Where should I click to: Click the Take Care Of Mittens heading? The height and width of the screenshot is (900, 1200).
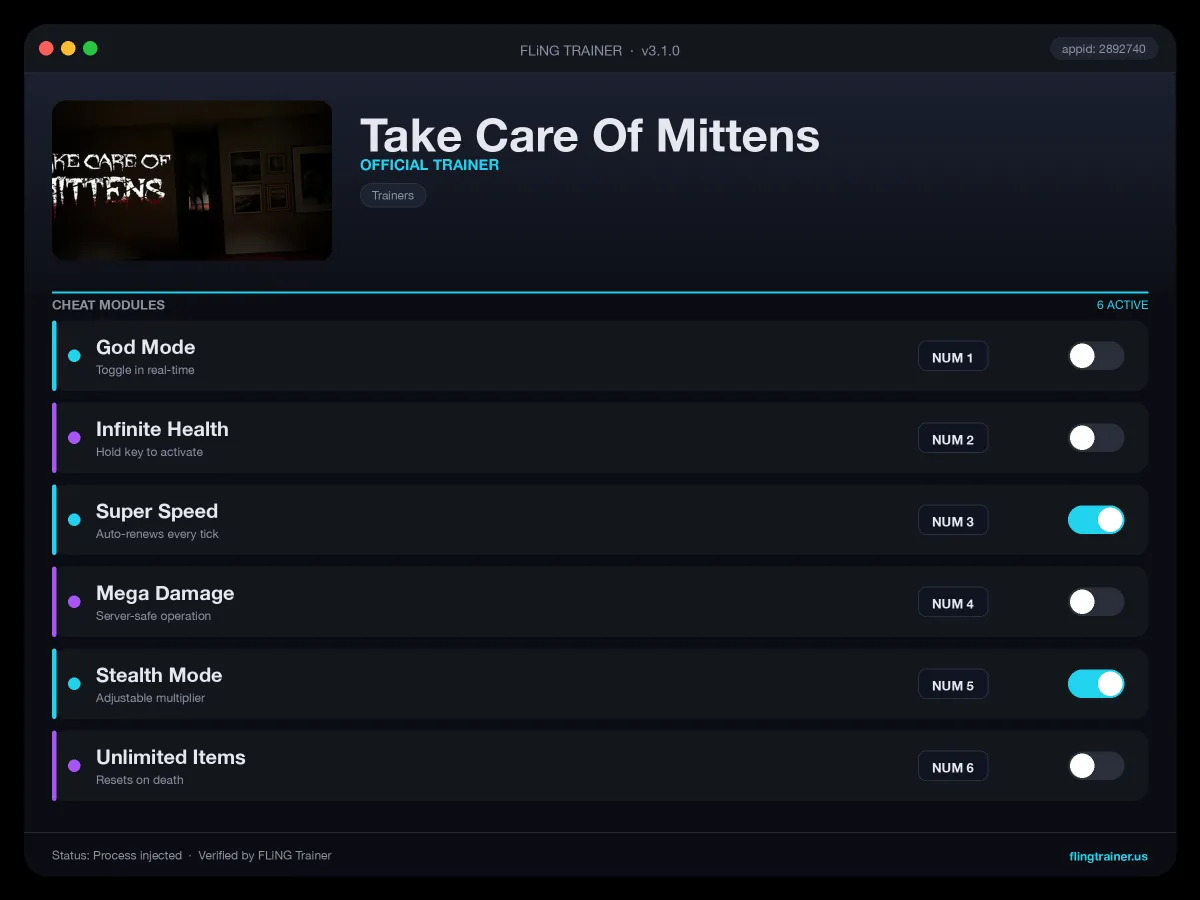[x=589, y=135]
